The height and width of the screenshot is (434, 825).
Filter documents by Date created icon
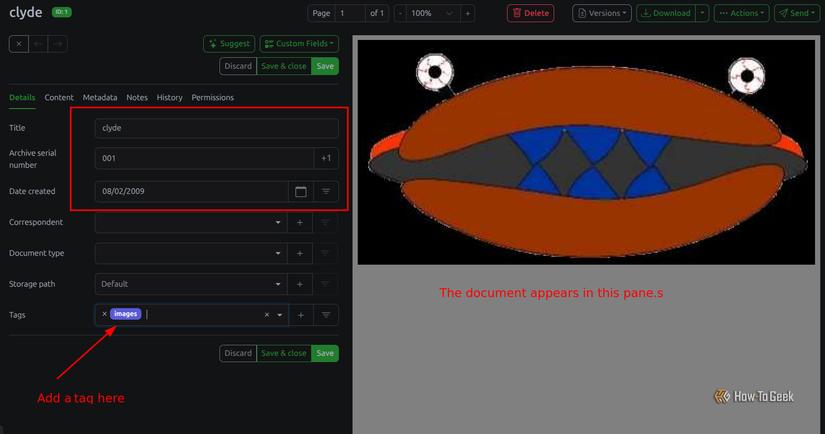point(326,191)
